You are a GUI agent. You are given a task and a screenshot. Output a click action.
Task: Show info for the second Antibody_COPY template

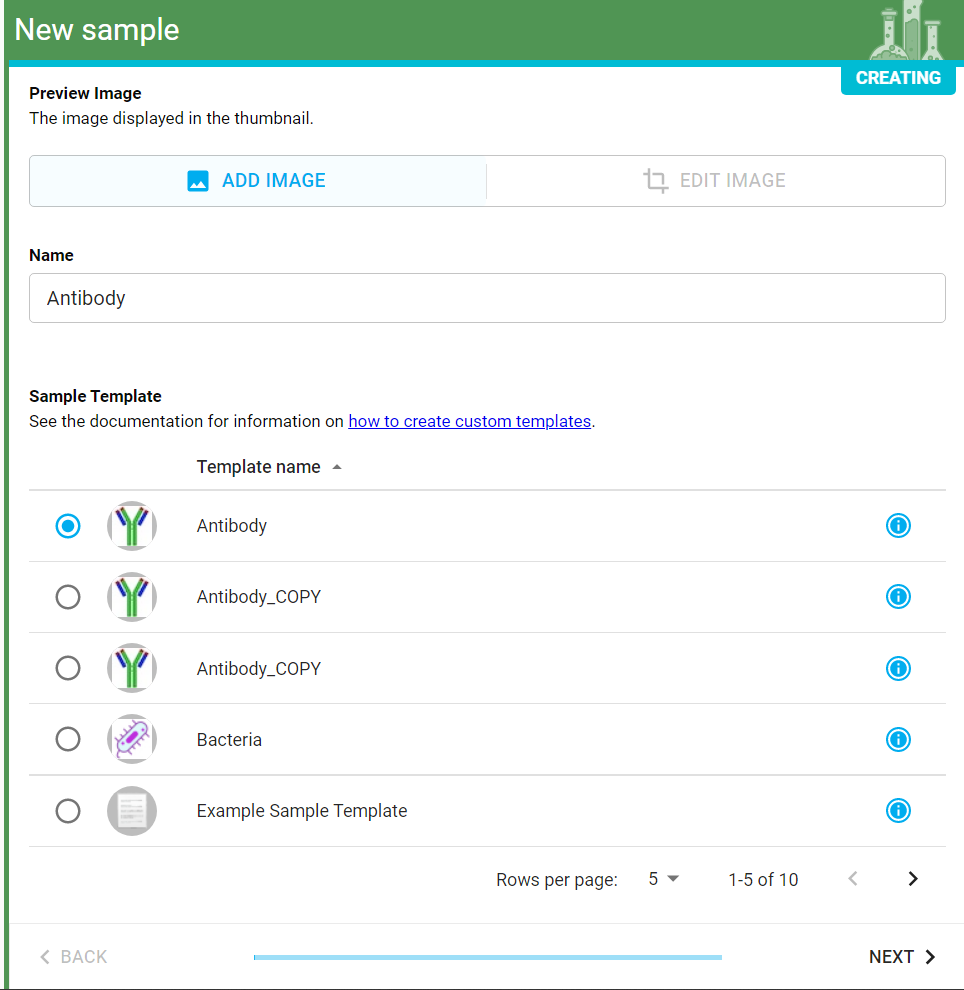tap(898, 668)
